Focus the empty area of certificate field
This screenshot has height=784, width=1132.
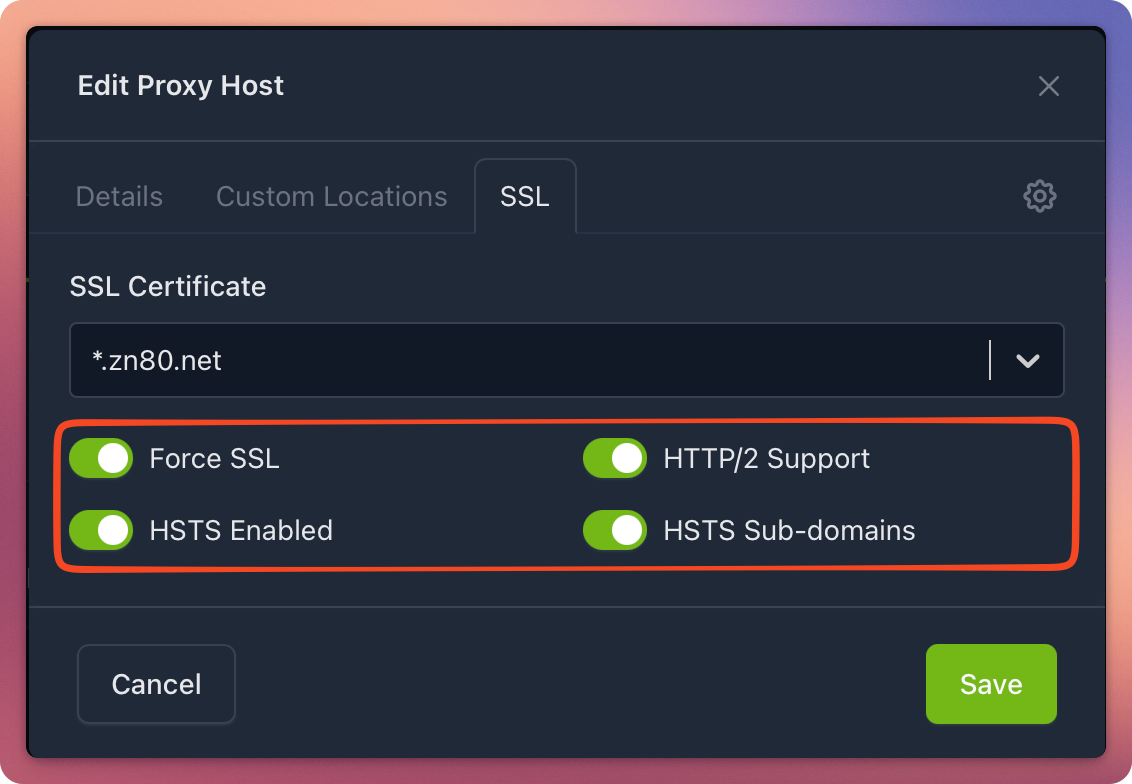[600, 360]
